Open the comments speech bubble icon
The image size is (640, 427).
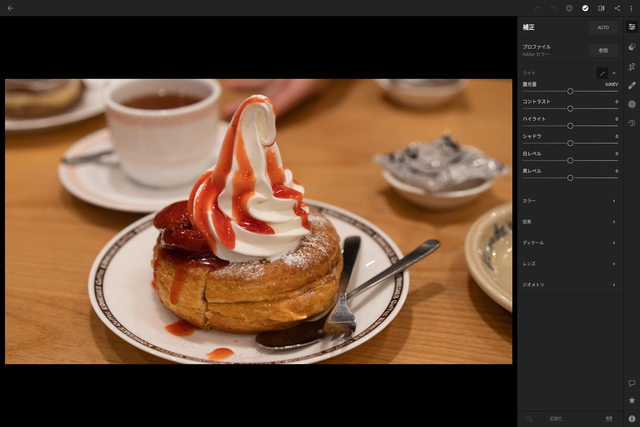(632, 383)
